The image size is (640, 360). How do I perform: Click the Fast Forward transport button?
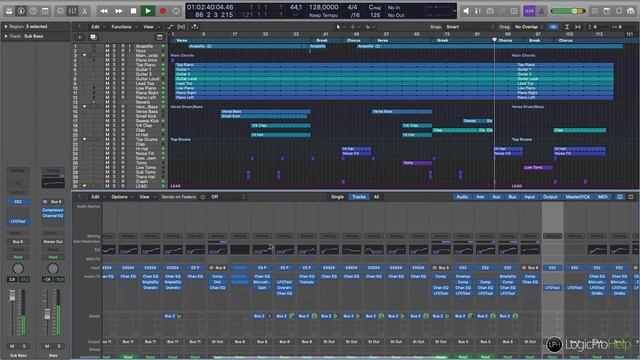(x=119, y=11)
